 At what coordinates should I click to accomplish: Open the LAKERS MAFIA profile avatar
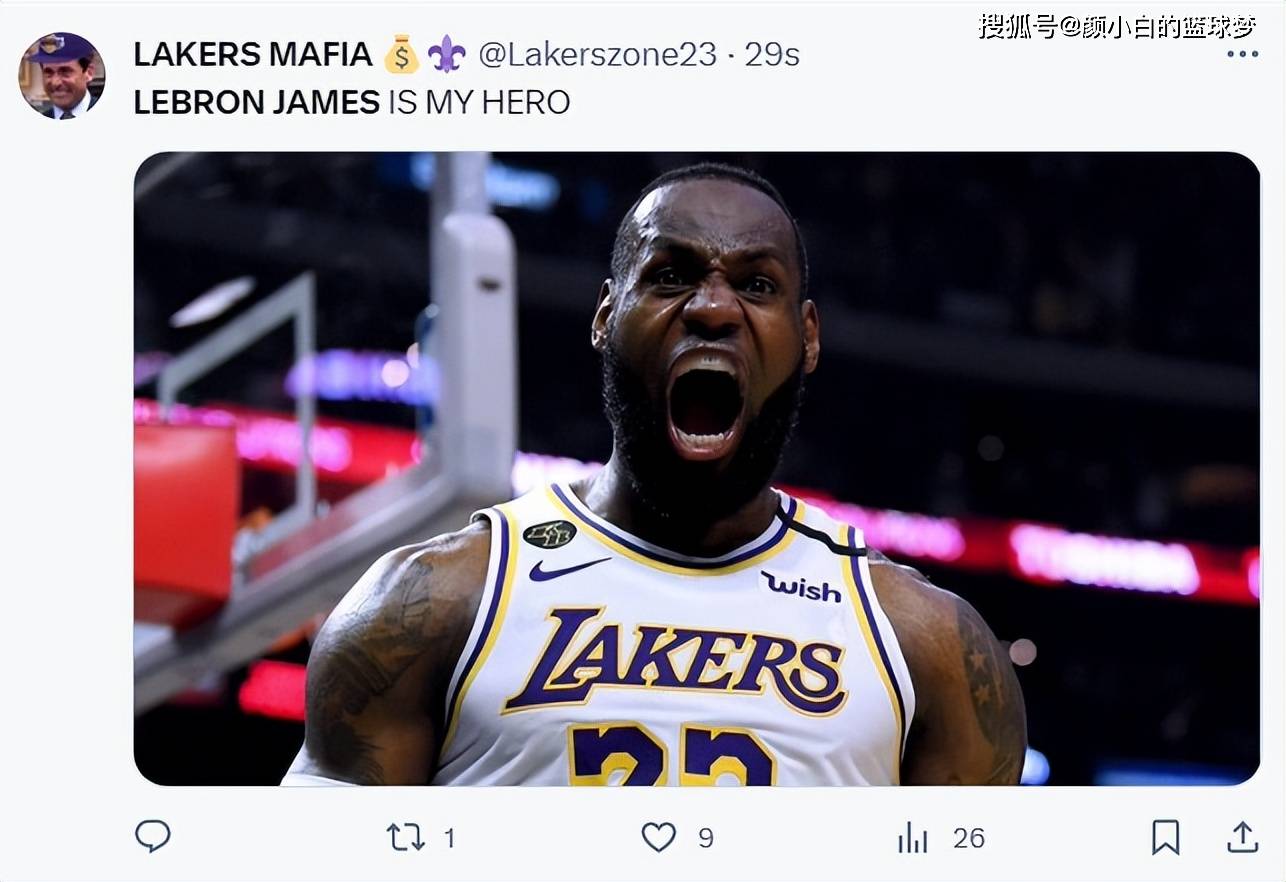click(x=62, y=76)
